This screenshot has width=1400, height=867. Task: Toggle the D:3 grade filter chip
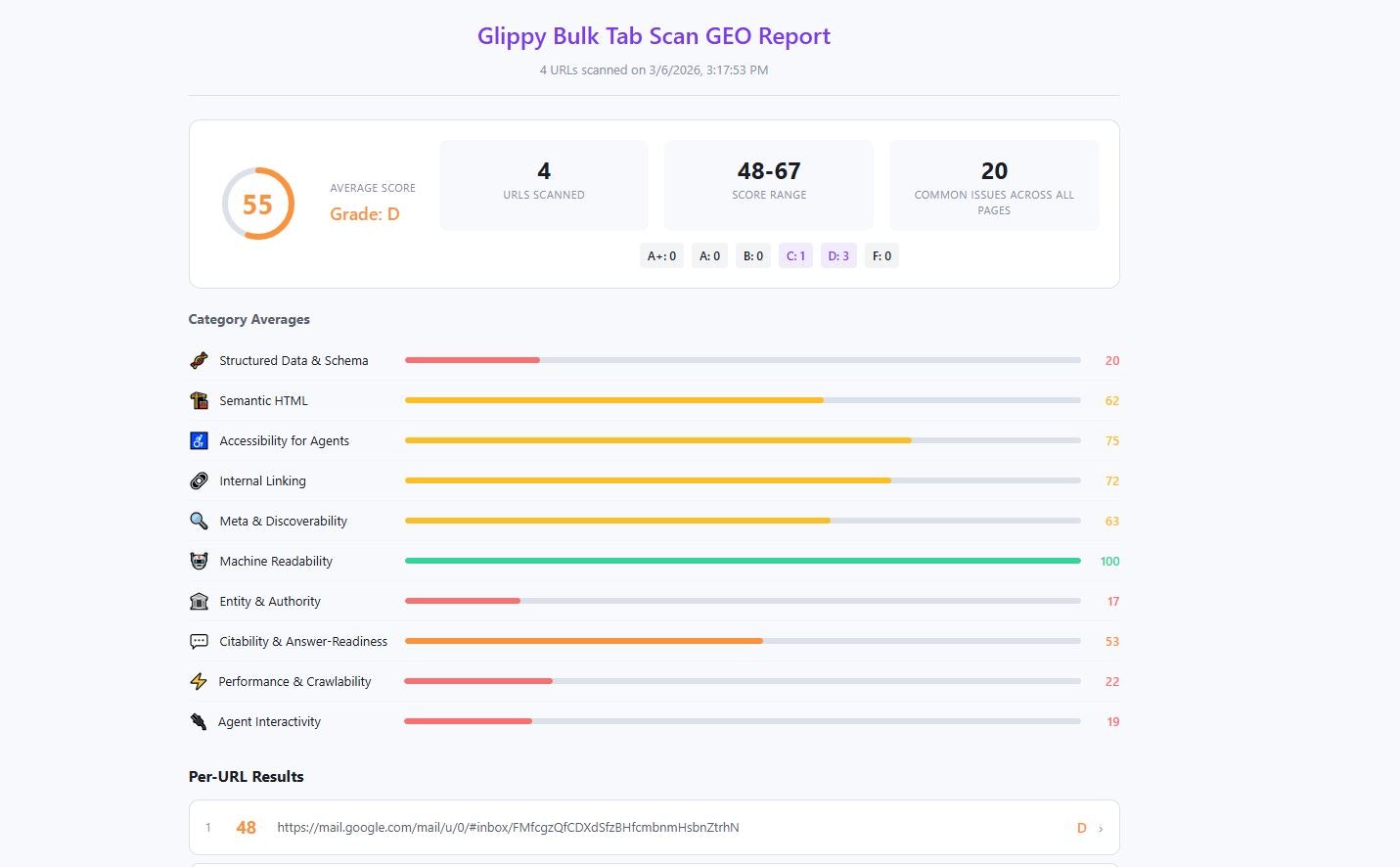838,255
